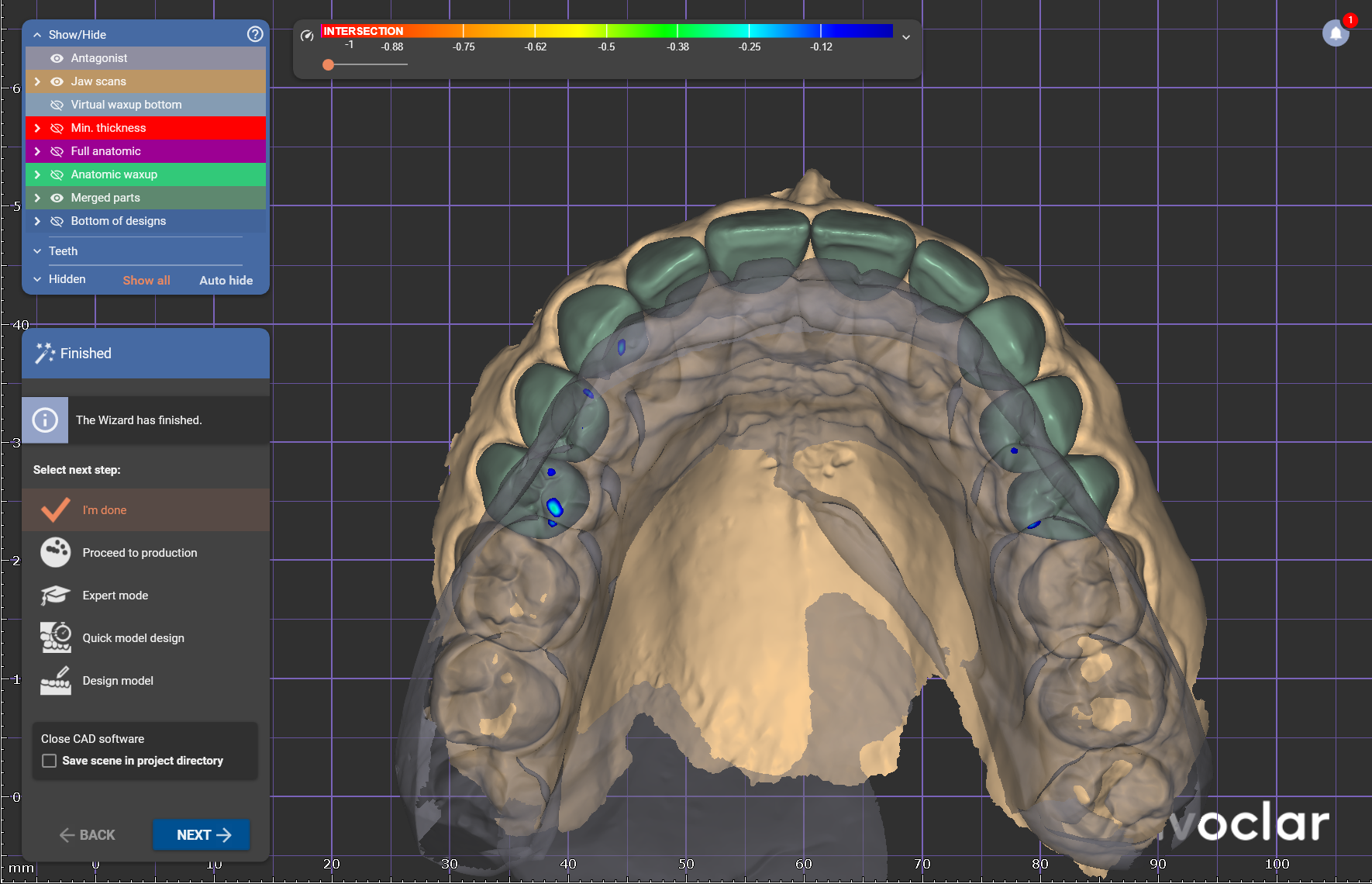Click the Expert mode graduation cap icon
This screenshot has height=884, width=1372.
click(55, 595)
